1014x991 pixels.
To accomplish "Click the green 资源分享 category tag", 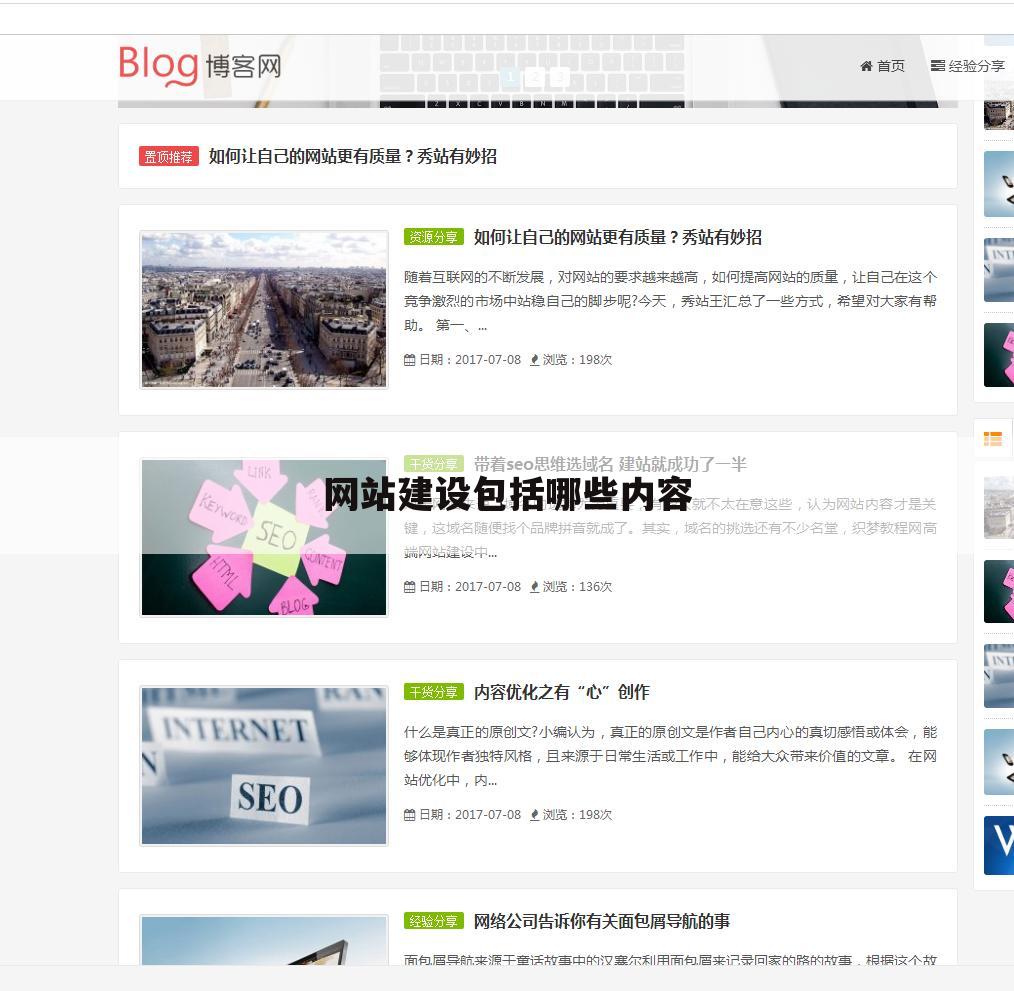I will (x=433, y=237).
